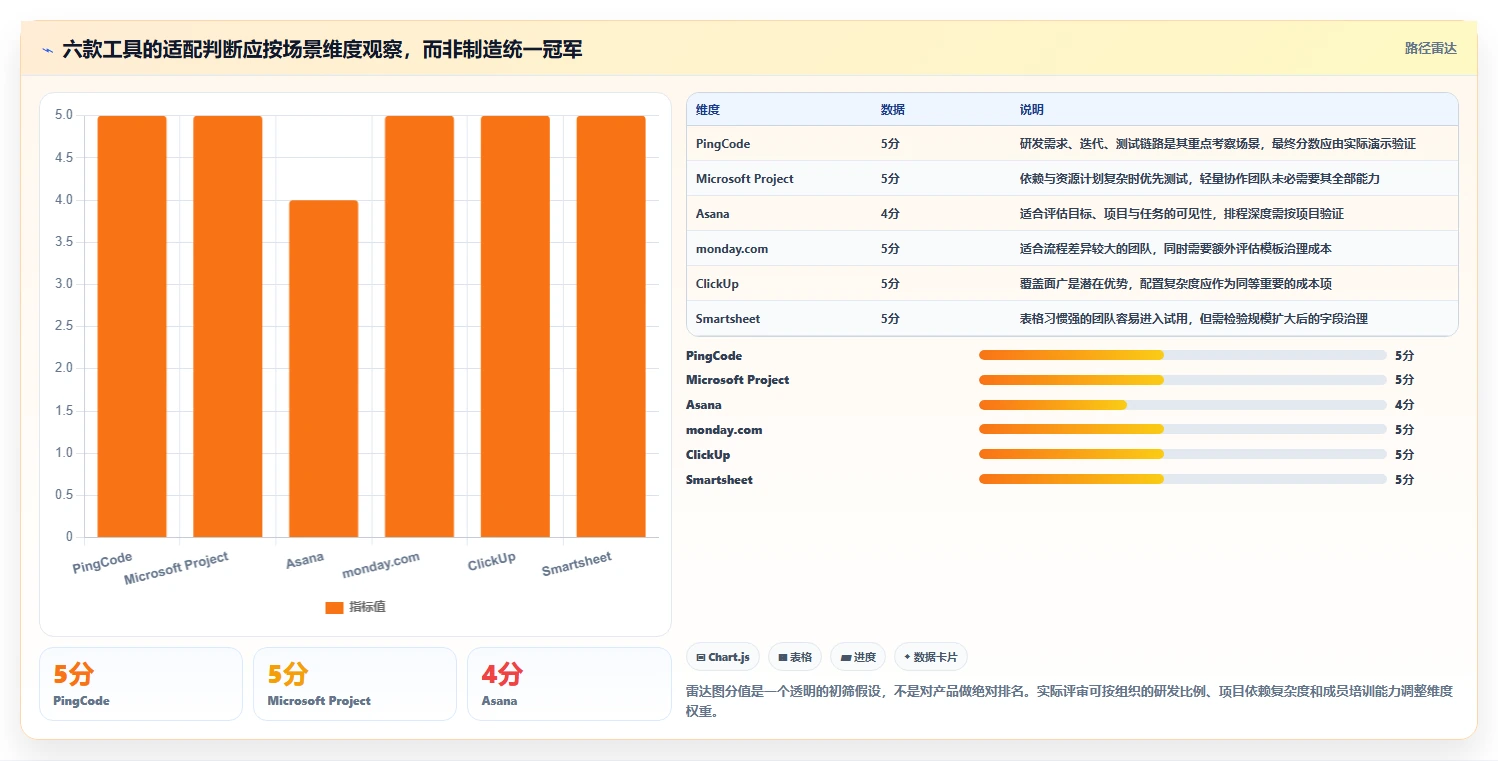Screen dimensions: 1498x761
Task: Click the 路径雷达 label in the header
Action: [x=1431, y=48]
